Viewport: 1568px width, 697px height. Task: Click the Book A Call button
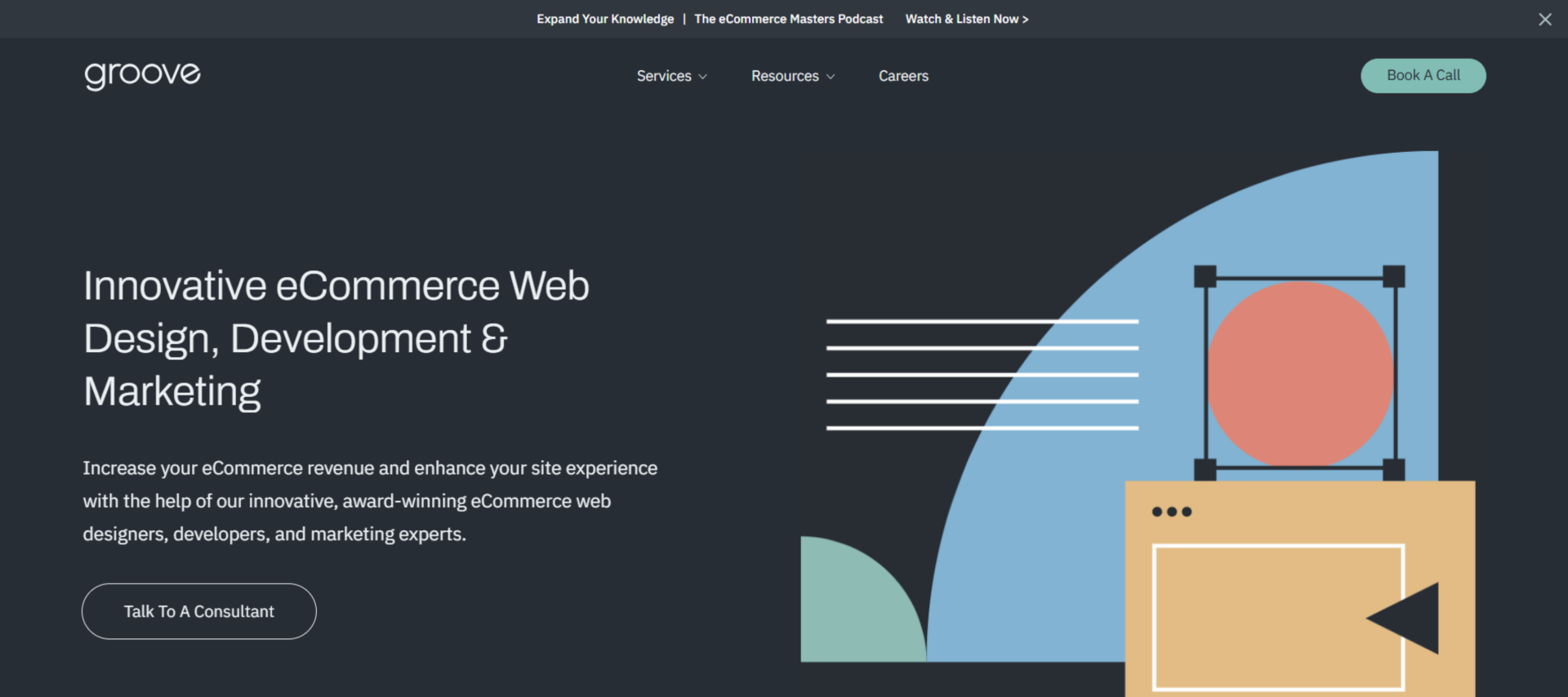[x=1423, y=75]
